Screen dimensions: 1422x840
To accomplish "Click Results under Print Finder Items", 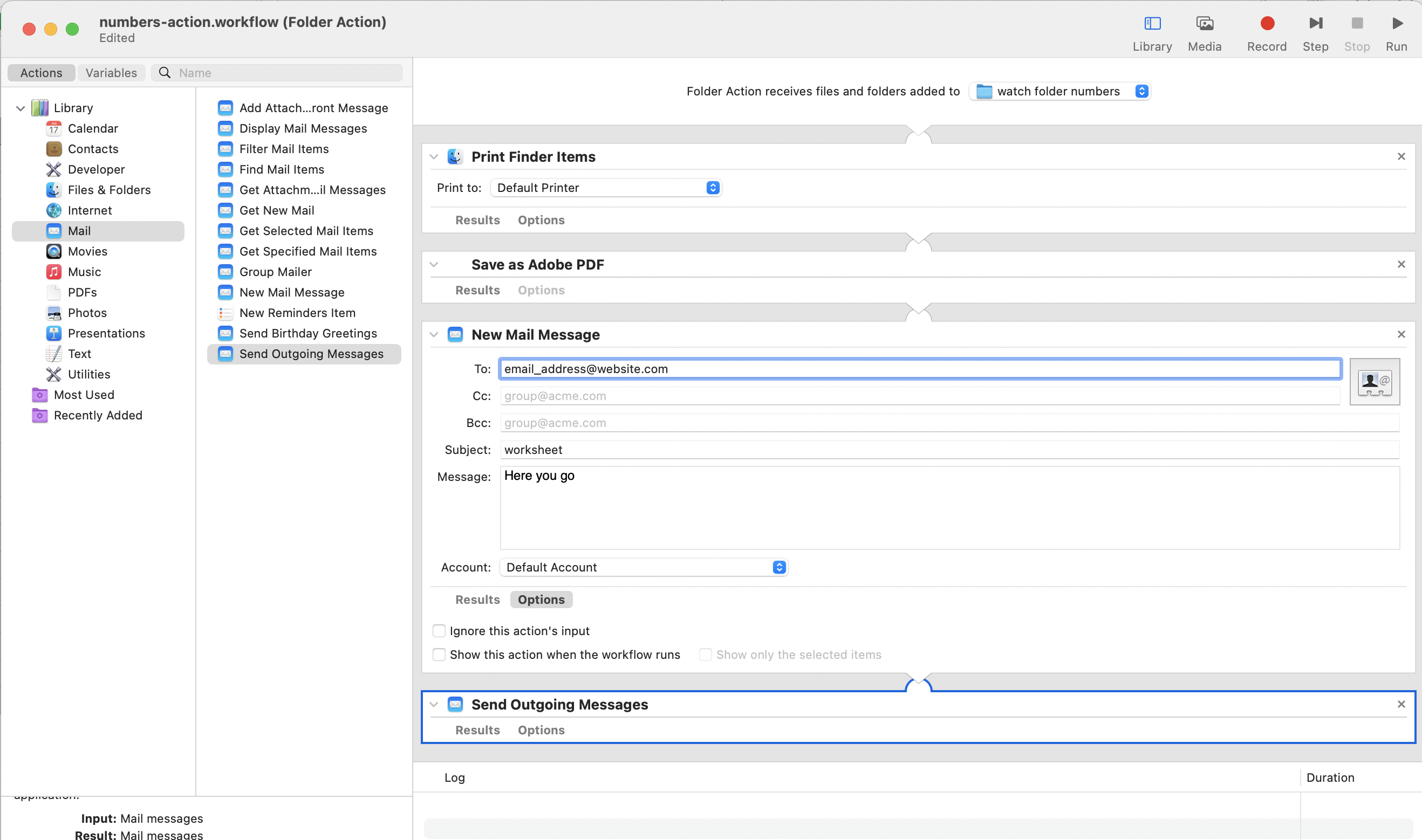I will point(477,219).
